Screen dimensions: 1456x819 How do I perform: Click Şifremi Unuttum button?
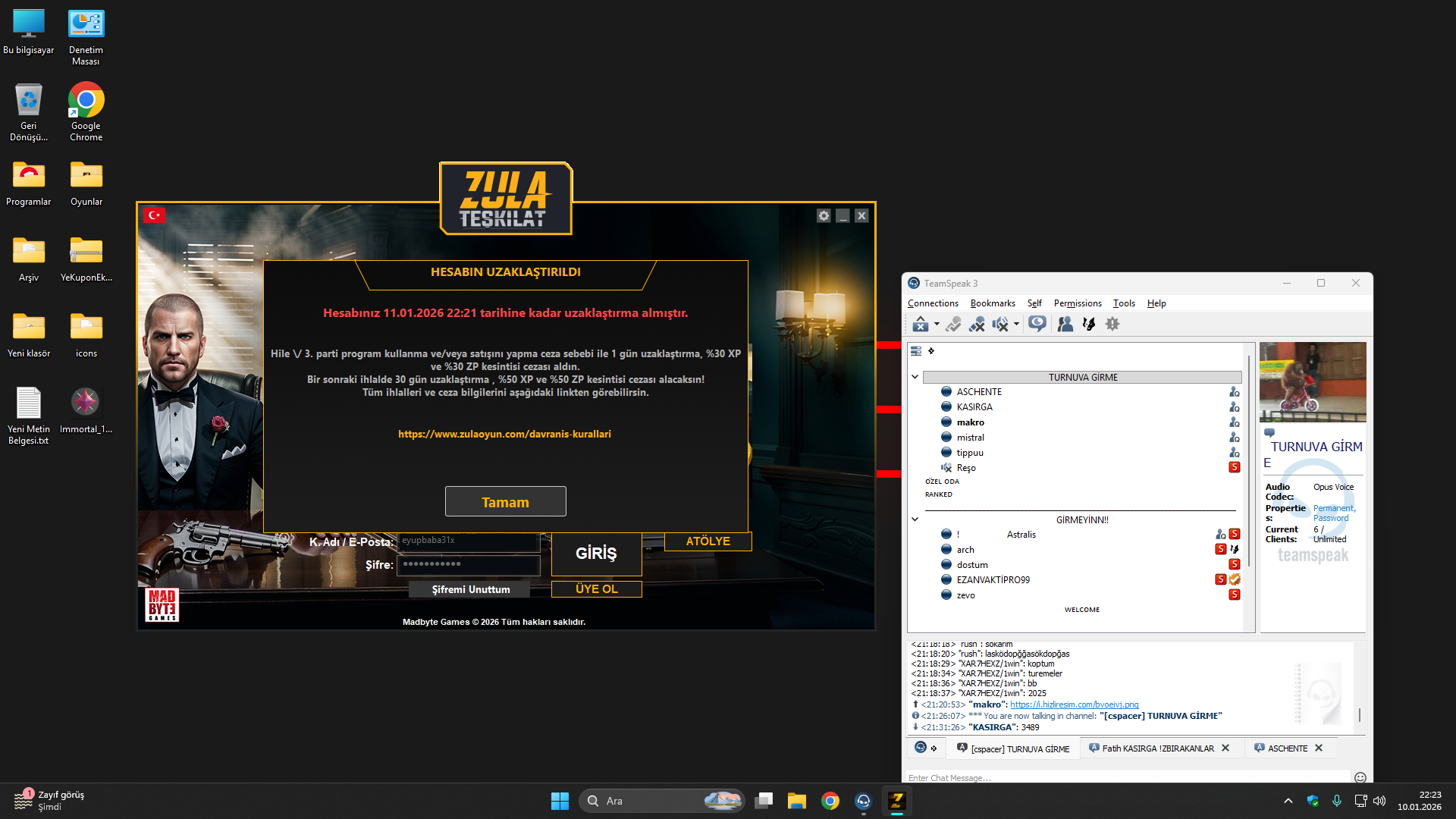coord(471,589)
